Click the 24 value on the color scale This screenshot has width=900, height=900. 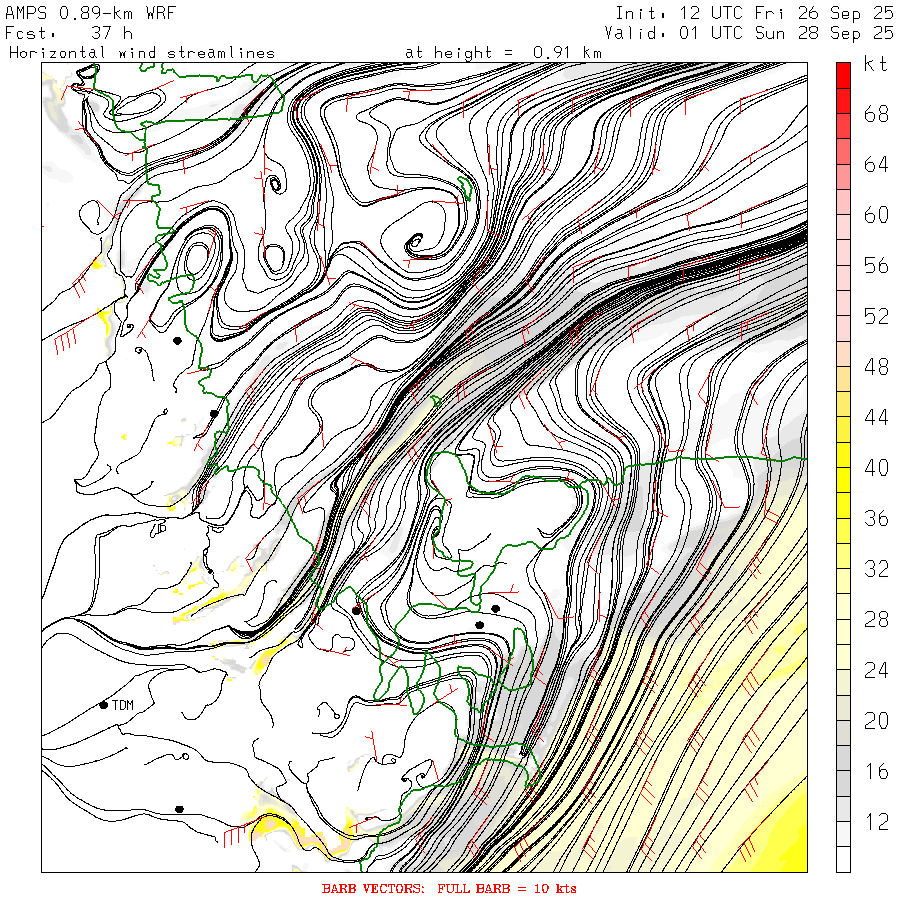(876, 670)
